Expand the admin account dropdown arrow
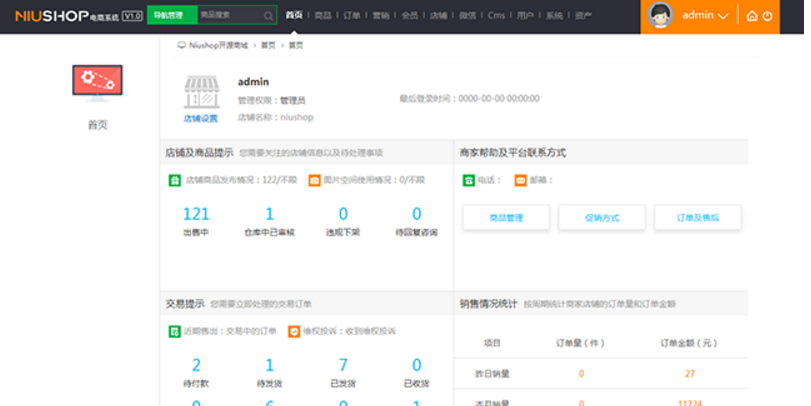The width and height of the screenshot is (811, 406). (723, 17)
